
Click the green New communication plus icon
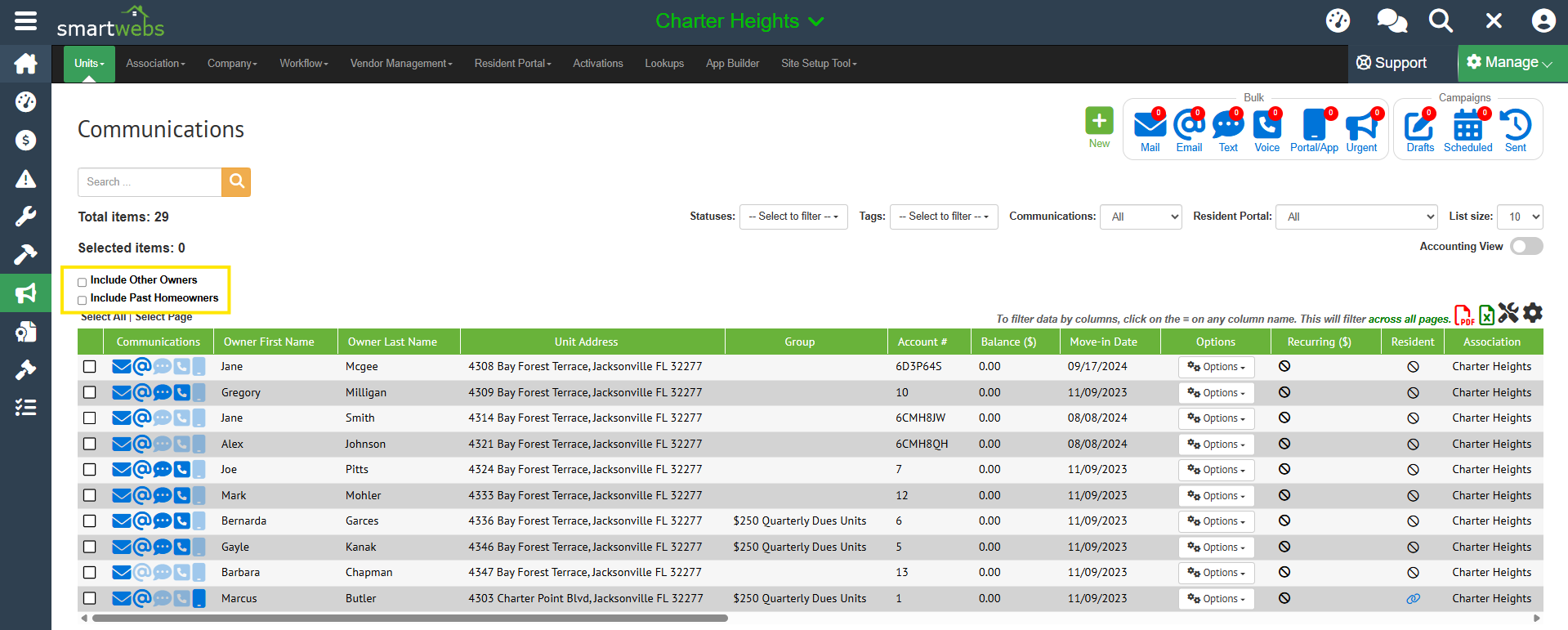pos(1099,122)
